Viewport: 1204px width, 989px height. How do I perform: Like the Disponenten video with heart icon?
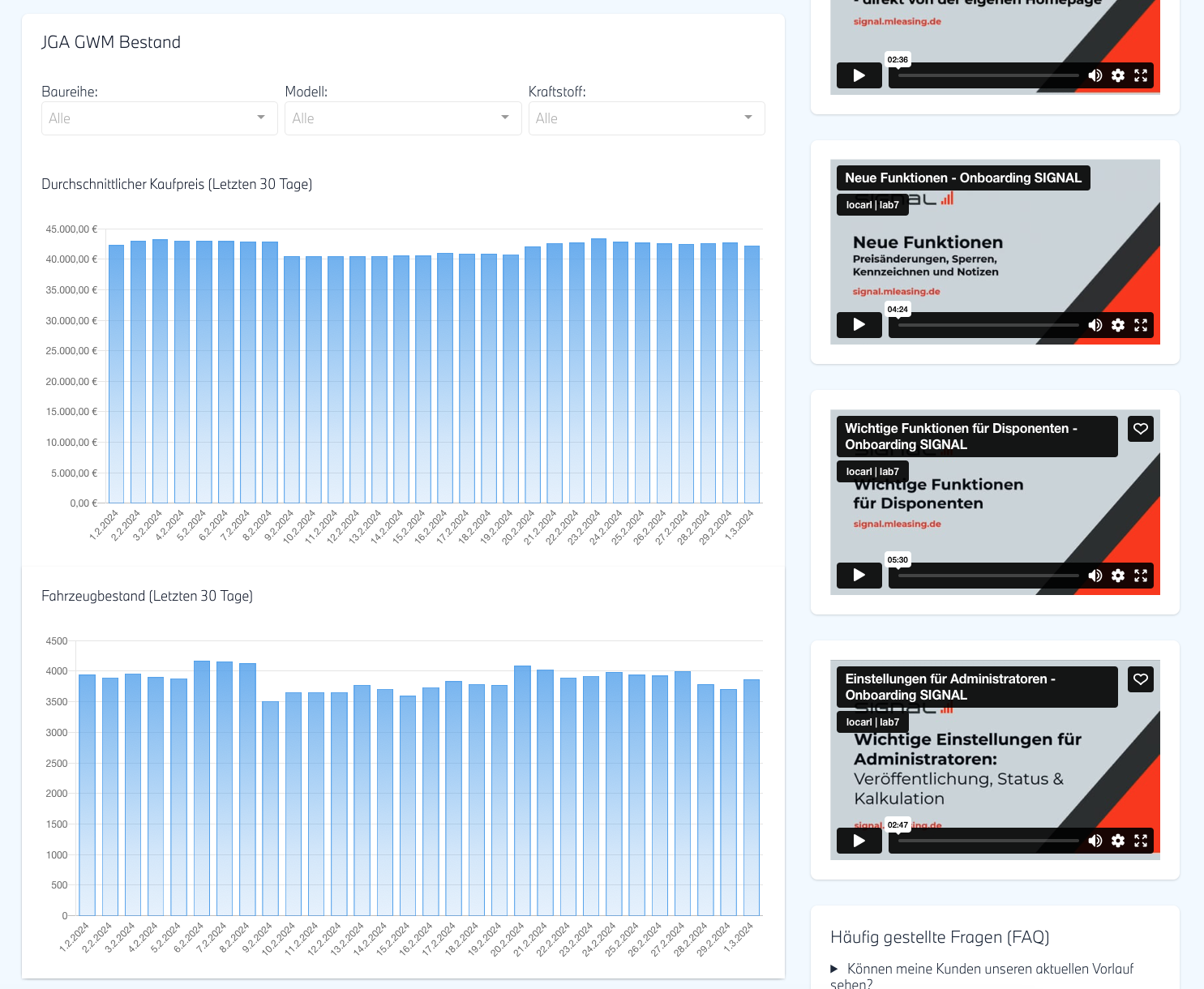point(1141,429)
